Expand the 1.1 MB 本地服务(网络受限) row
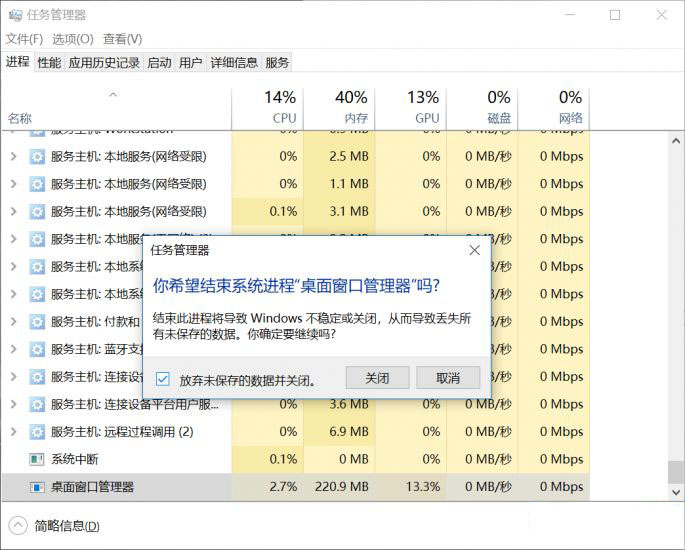685x550 pixels. 14,184
